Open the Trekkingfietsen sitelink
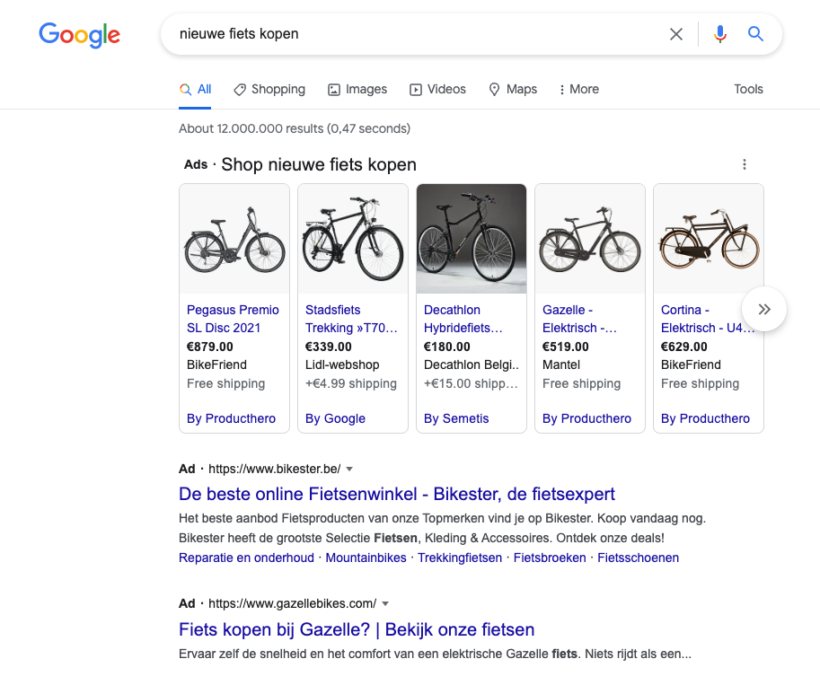The height and width of the screenshot is (694, 820). 460,558
